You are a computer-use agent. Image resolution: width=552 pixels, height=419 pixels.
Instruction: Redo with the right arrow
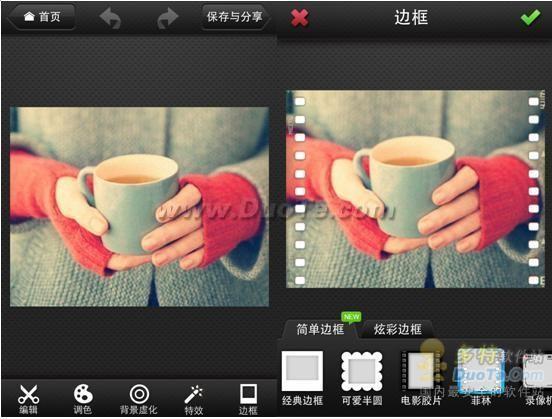coord(167,18)
